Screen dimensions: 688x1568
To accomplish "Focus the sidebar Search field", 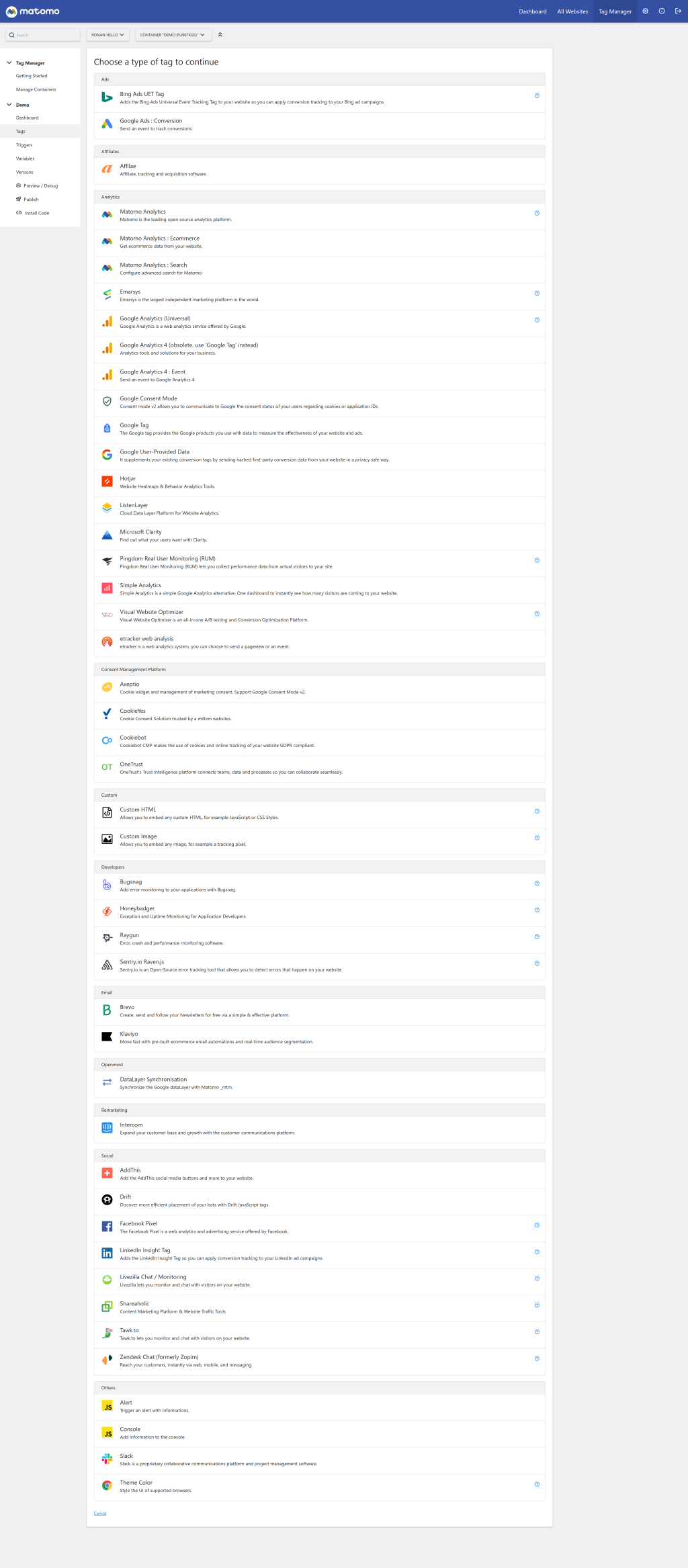I will (x=43, y=35).
